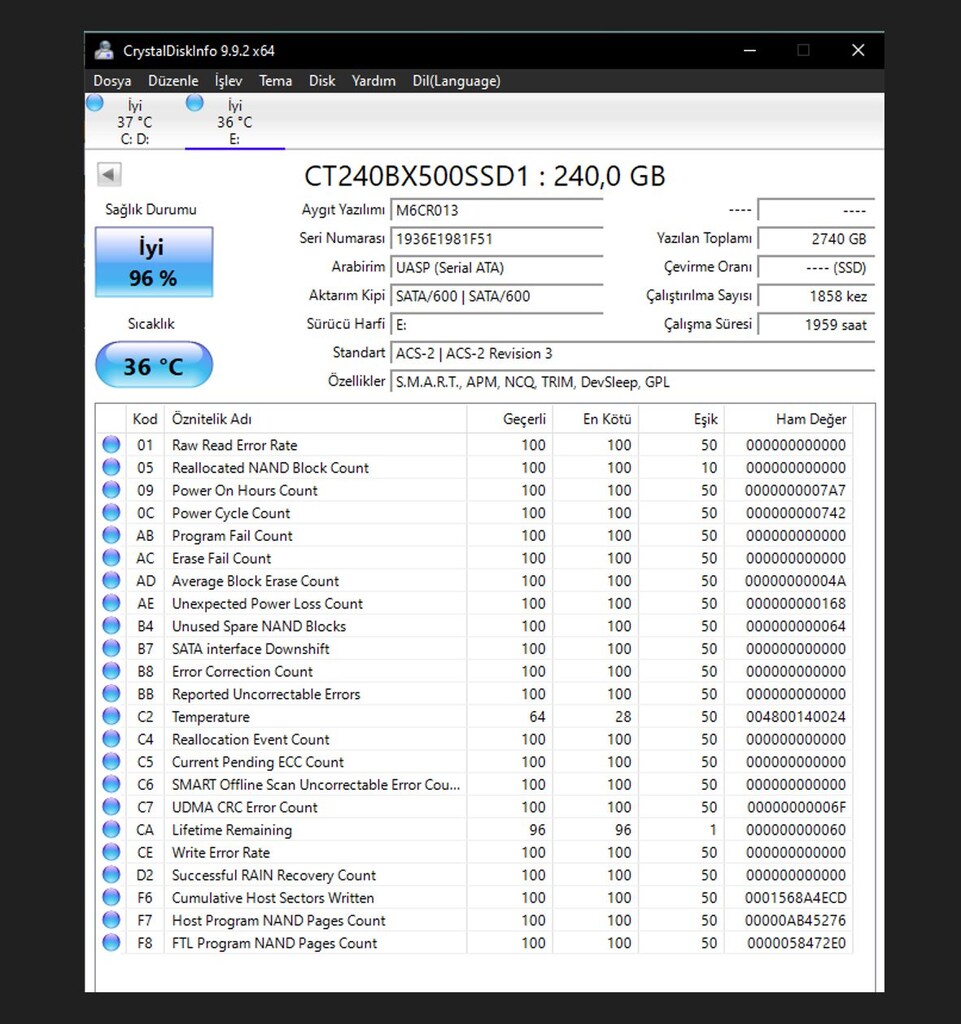Click raw value 0001568A4ECD
The image size is (961, 1024).
(x=796, y=897)
